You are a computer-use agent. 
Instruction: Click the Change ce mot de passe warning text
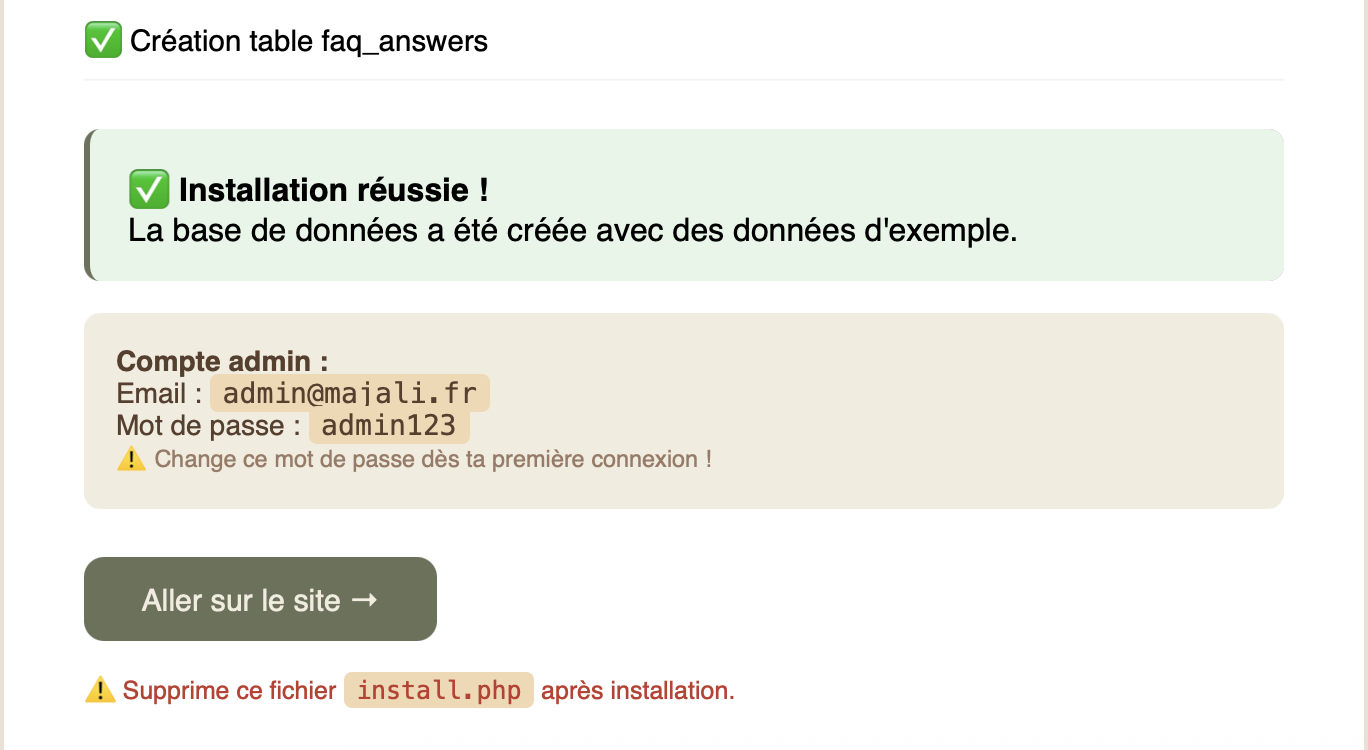click(433, 460)
